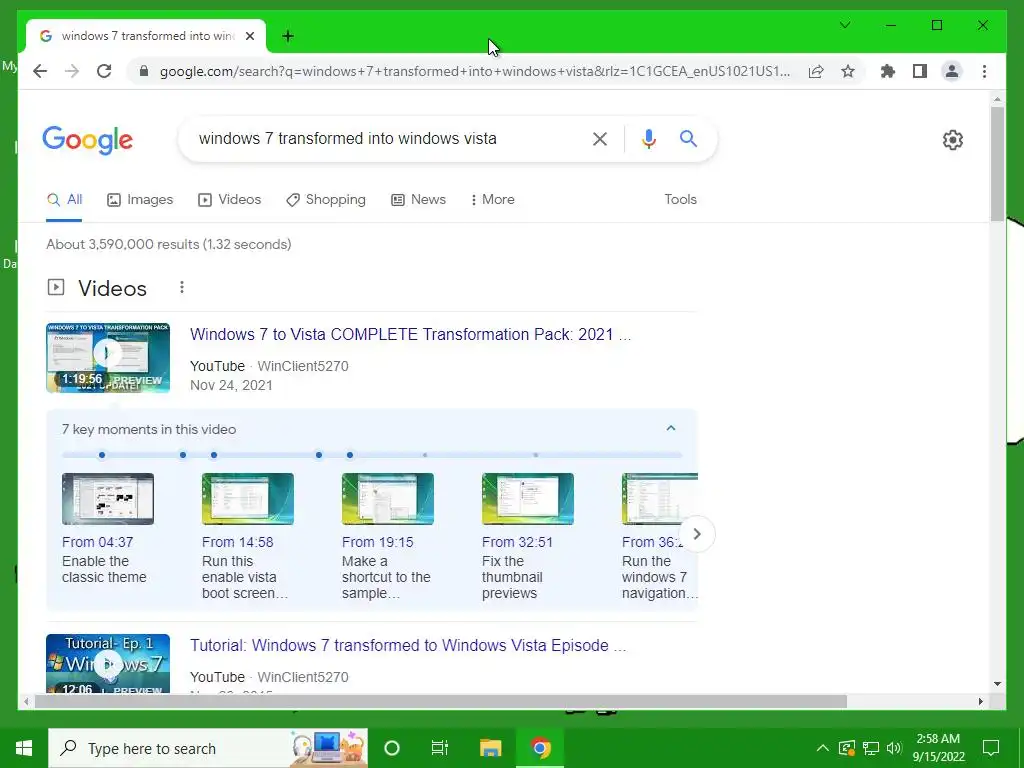
Task: Go to Google homepage via logo
Action: coord(88,140)
